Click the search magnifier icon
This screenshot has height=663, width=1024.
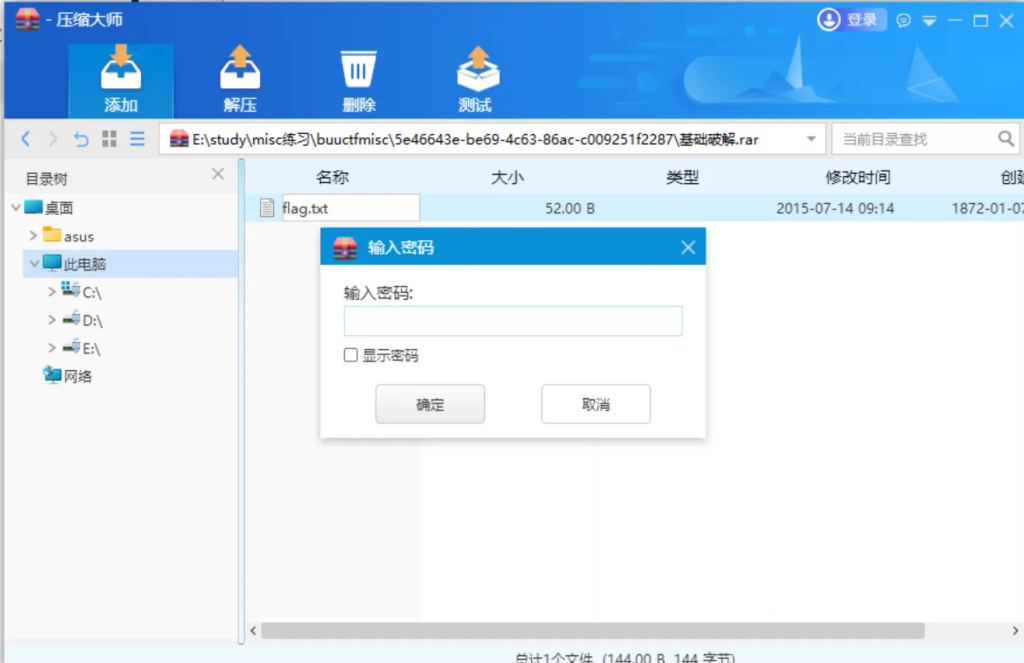tap(1006, 138)
